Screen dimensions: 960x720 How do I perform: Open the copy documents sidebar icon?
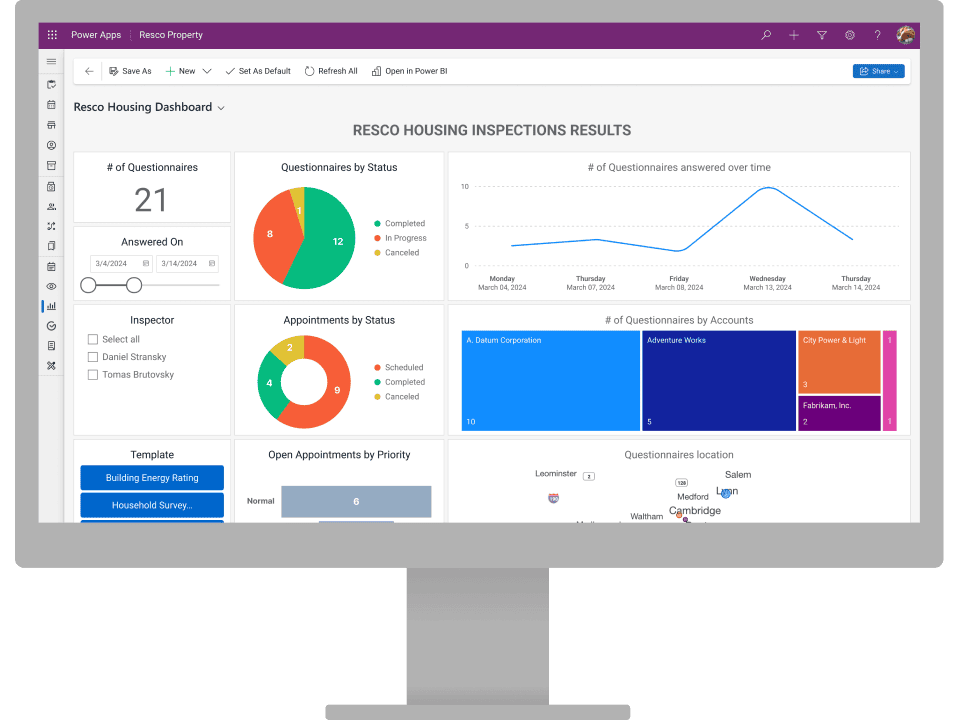click(51, 246)
